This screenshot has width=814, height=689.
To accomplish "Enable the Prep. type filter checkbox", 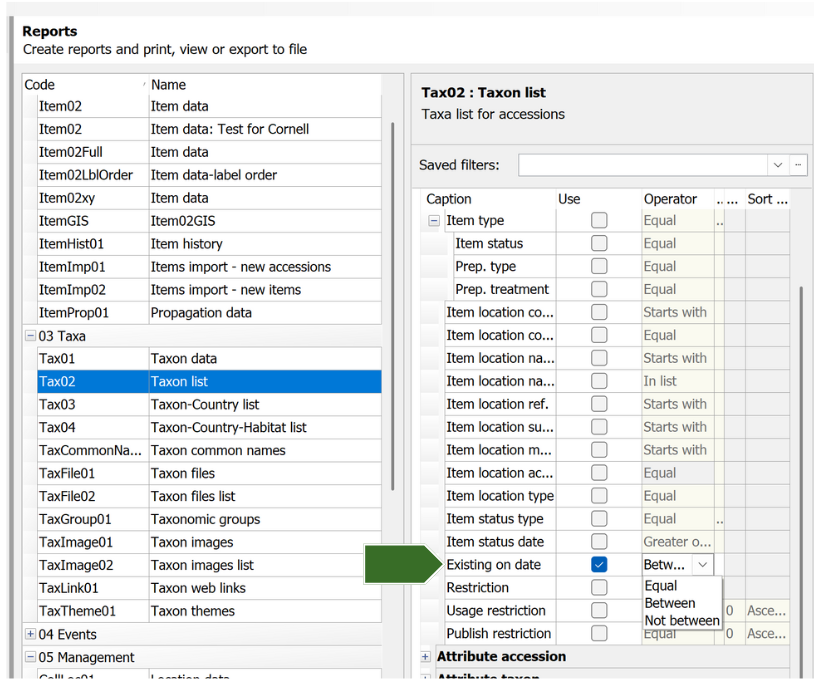I will pyautogui.click(x=599, y=266).
